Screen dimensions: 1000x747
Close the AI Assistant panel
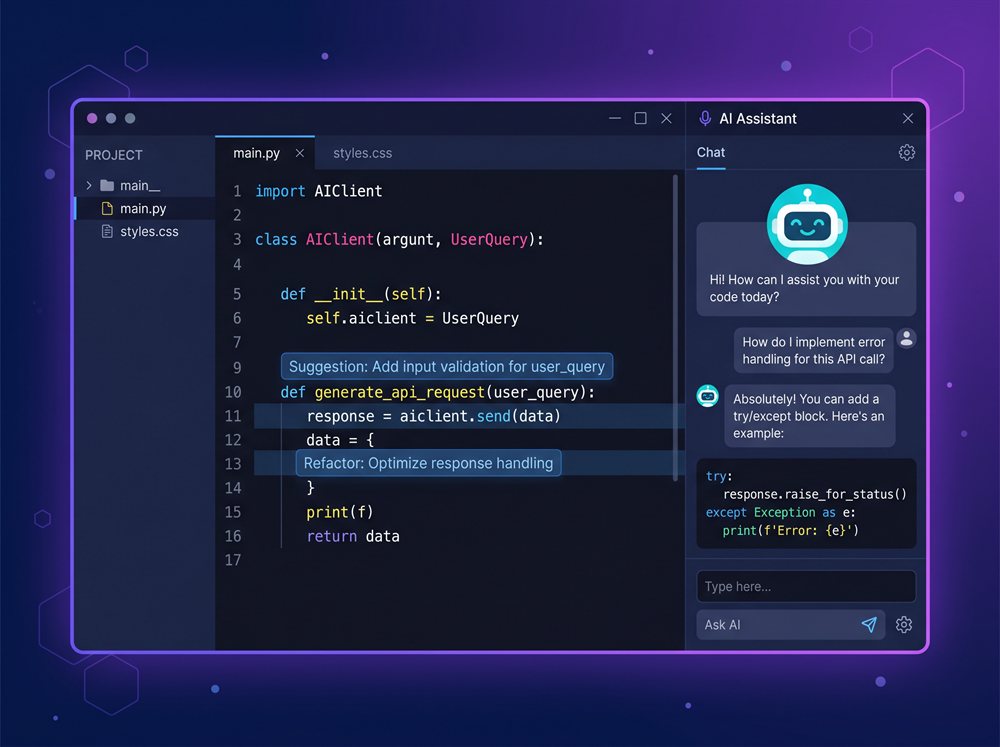[908, 119]
